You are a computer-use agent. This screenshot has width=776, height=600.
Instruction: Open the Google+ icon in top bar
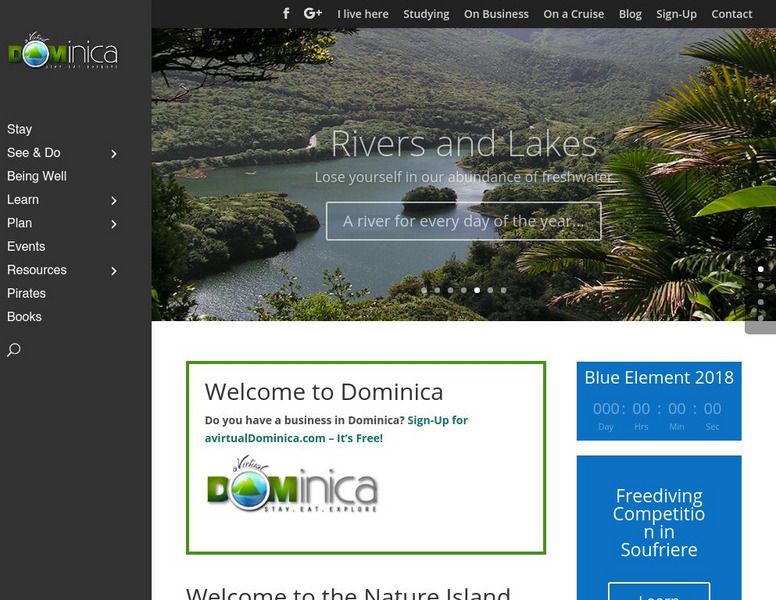tap(313, 13)
